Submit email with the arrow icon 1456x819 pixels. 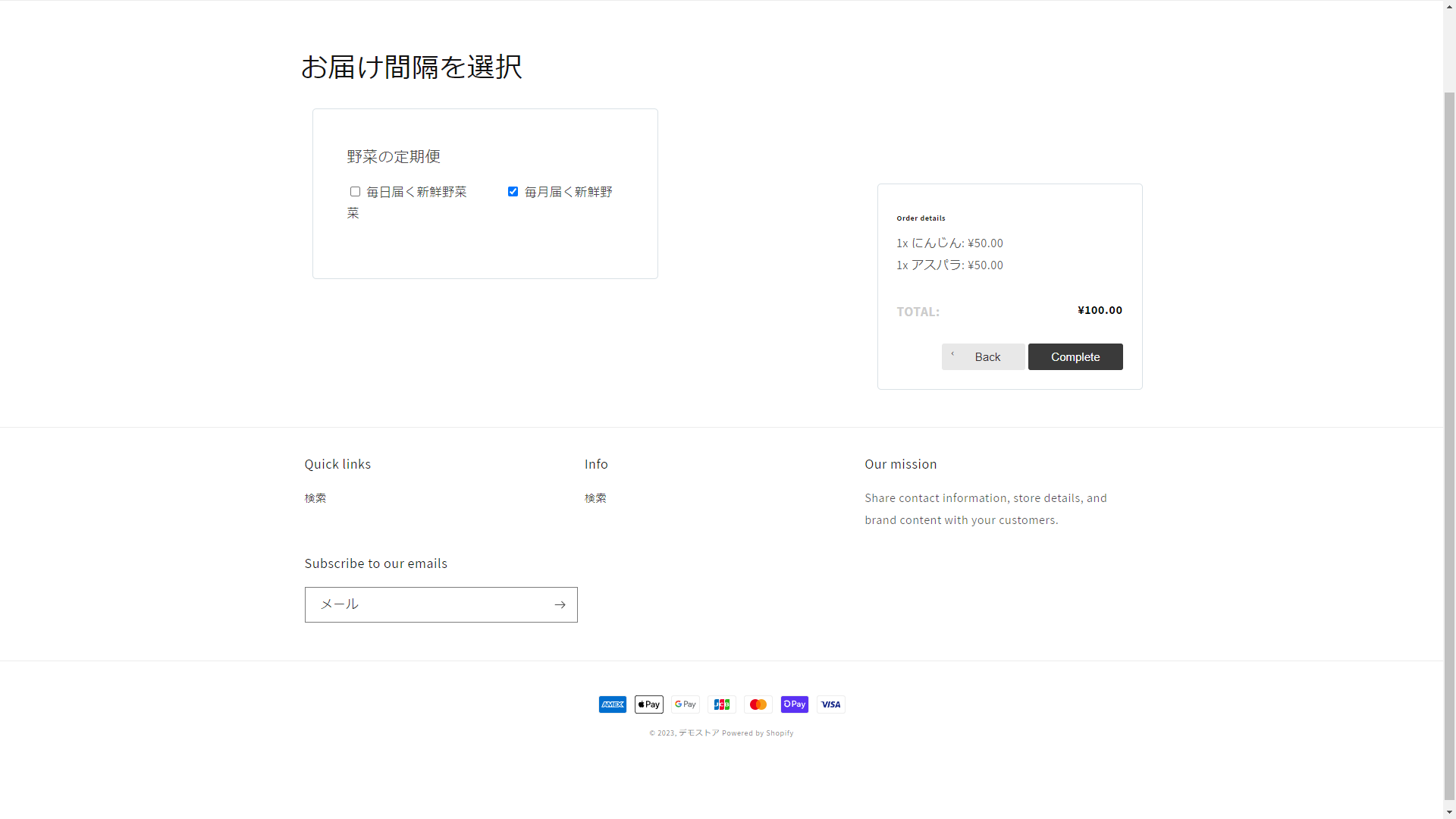click(560, 604)
